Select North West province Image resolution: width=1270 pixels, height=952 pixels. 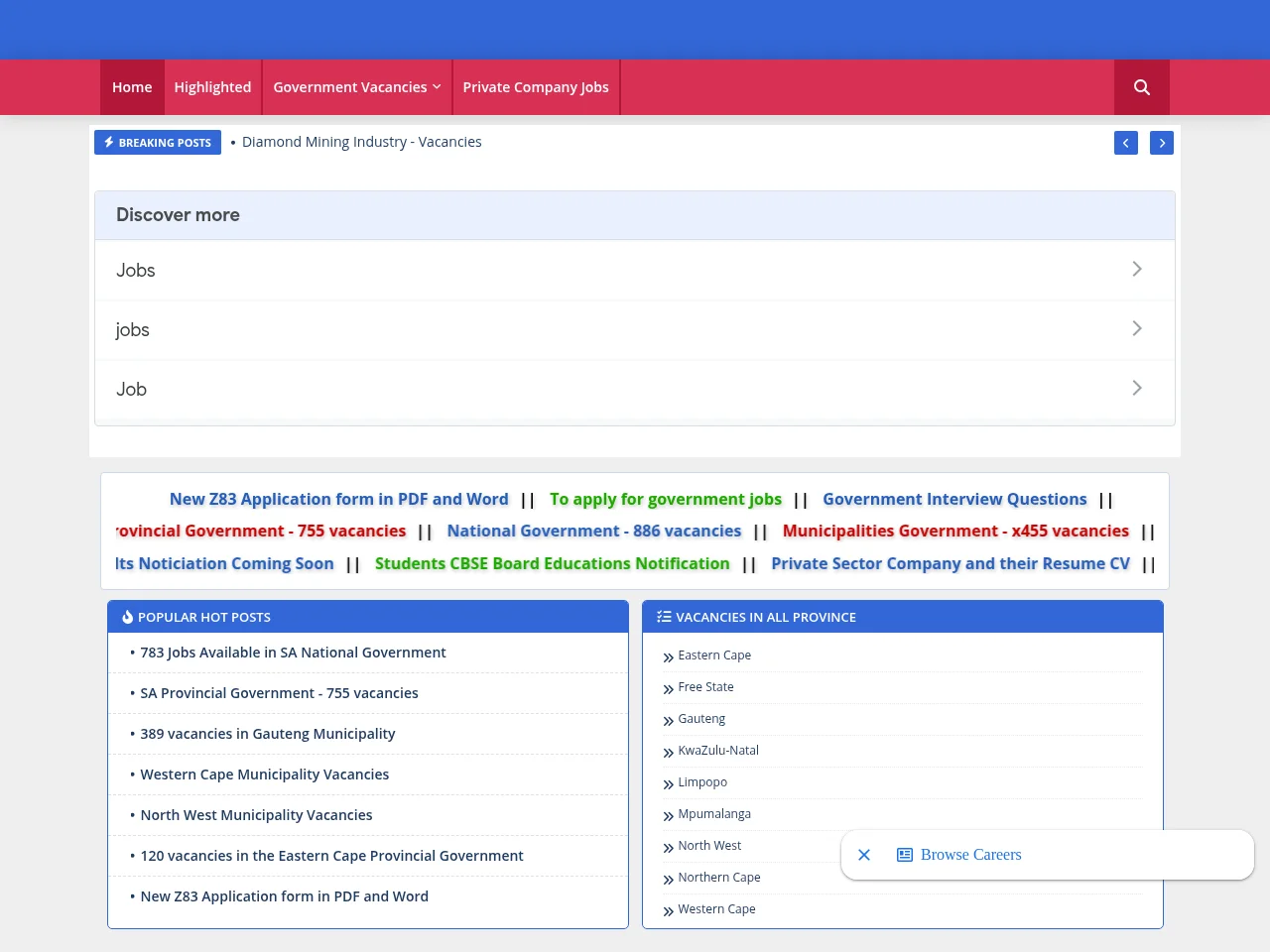point(709,846)
